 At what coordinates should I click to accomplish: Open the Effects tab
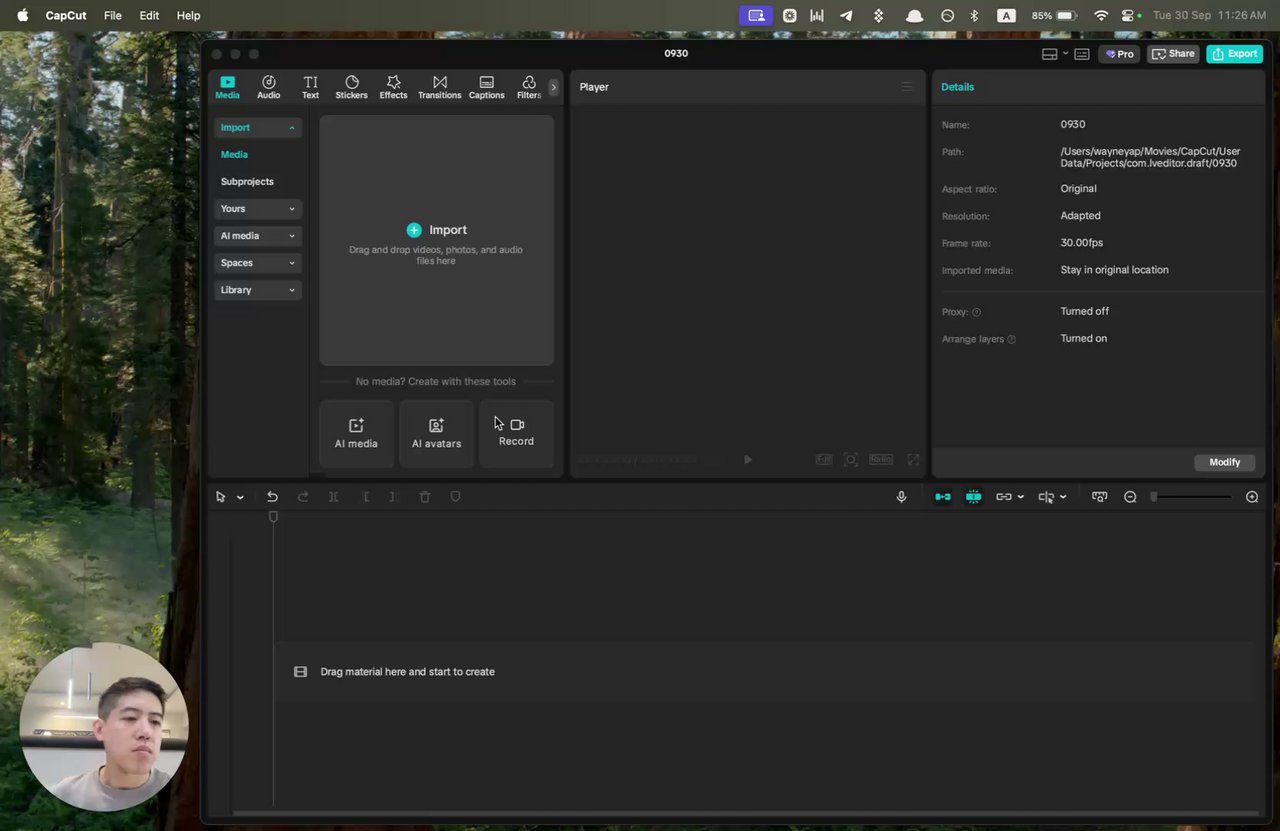click(x=393, y=87)
